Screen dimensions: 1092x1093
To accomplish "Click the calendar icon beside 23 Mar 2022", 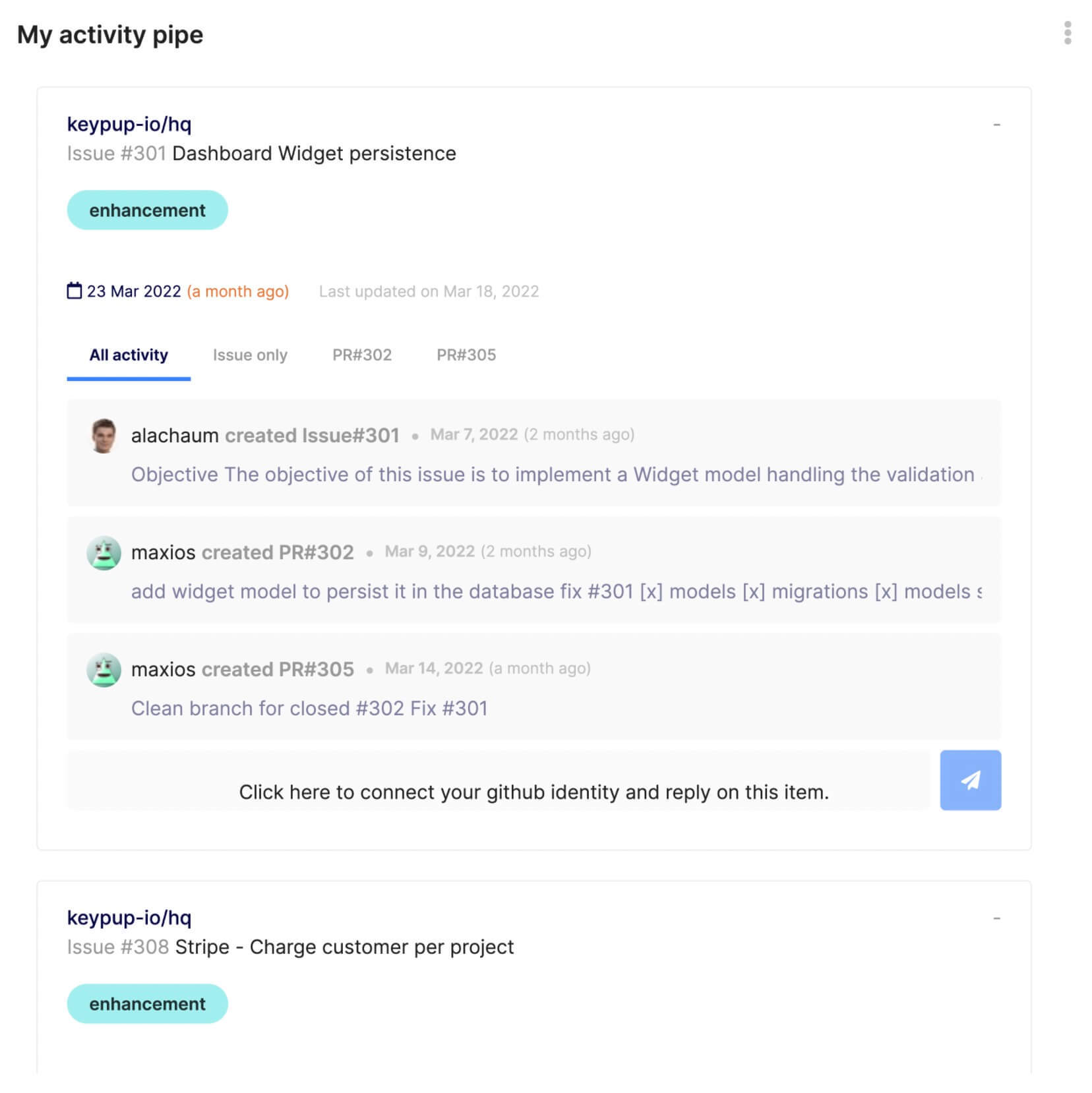I will coord(75,291).
